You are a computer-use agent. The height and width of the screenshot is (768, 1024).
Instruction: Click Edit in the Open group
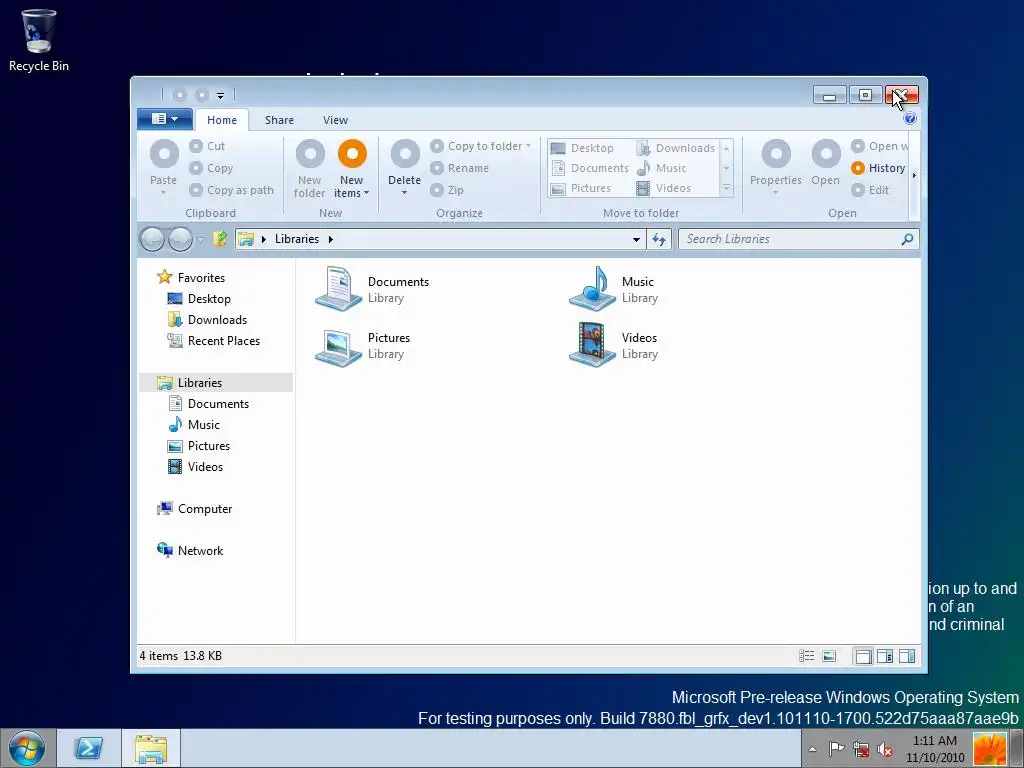tap(870, 190)
